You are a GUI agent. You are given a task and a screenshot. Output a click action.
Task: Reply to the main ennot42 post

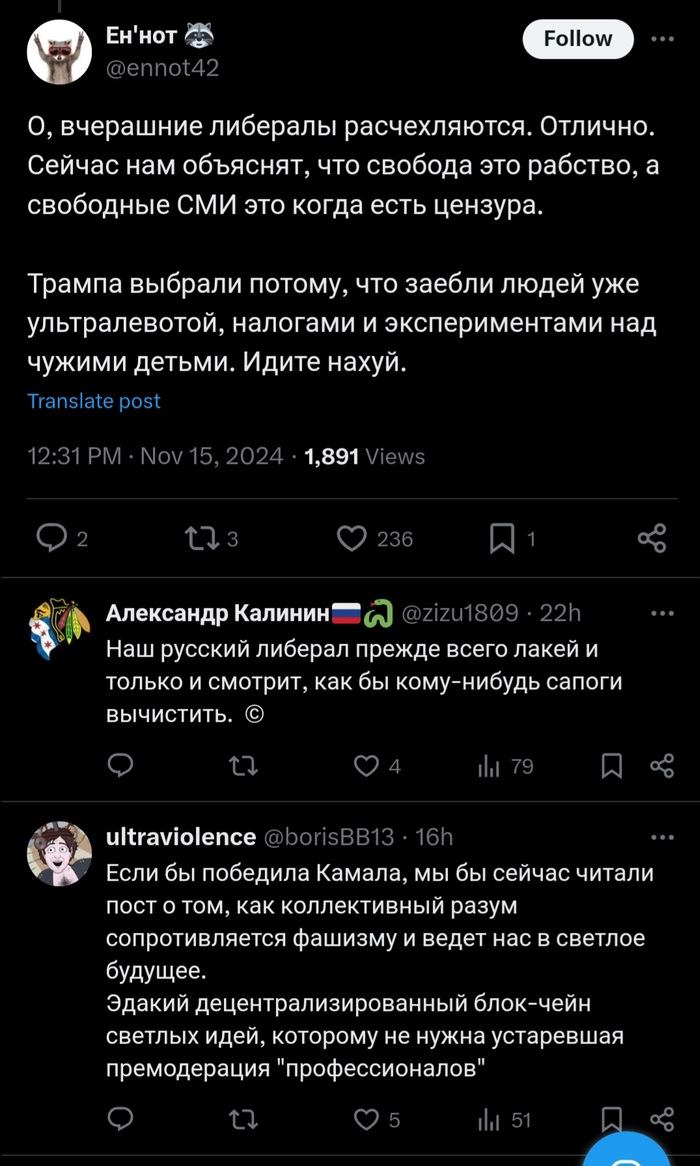point(51,539)
